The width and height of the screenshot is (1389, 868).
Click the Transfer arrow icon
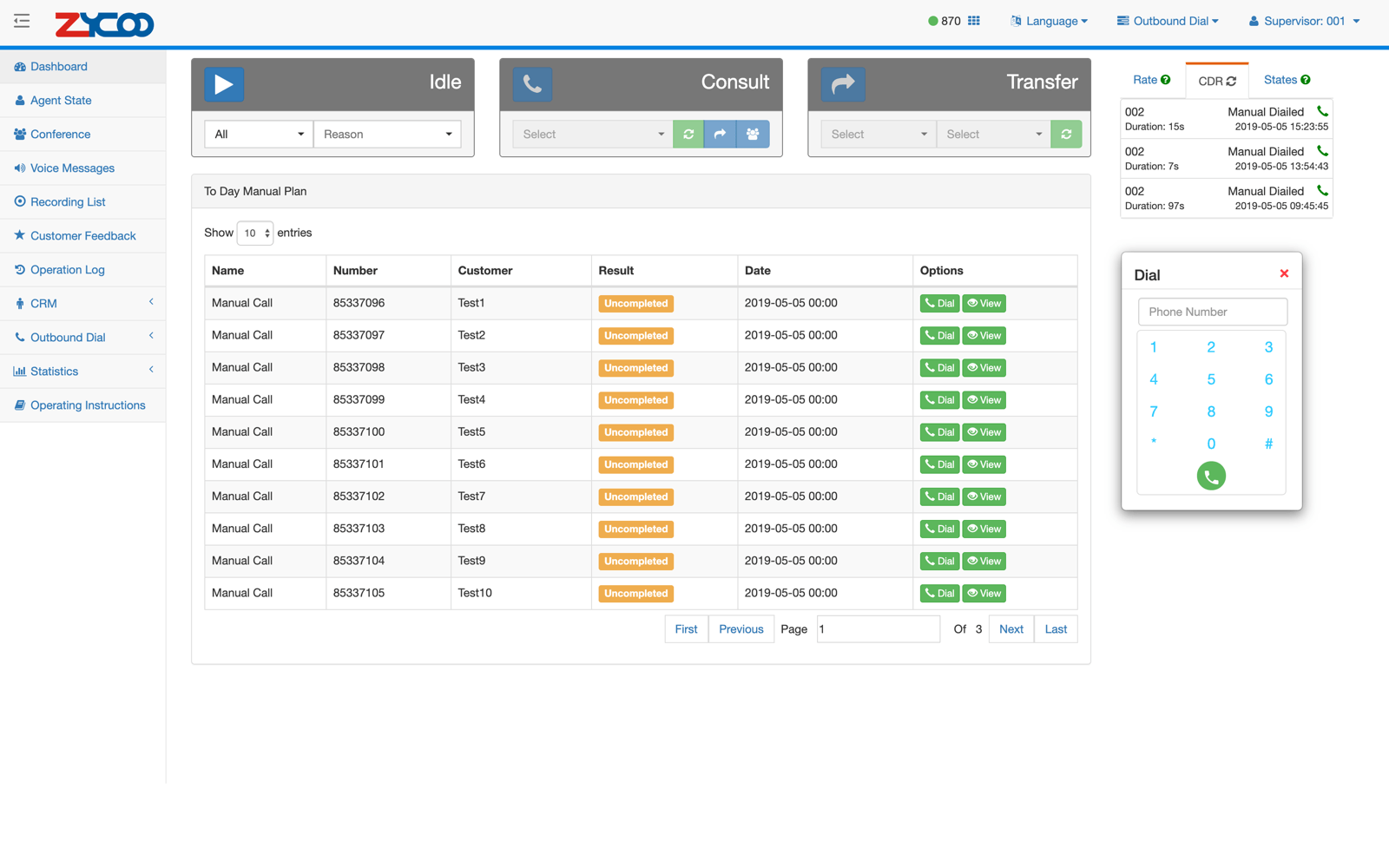pos(842,84)
